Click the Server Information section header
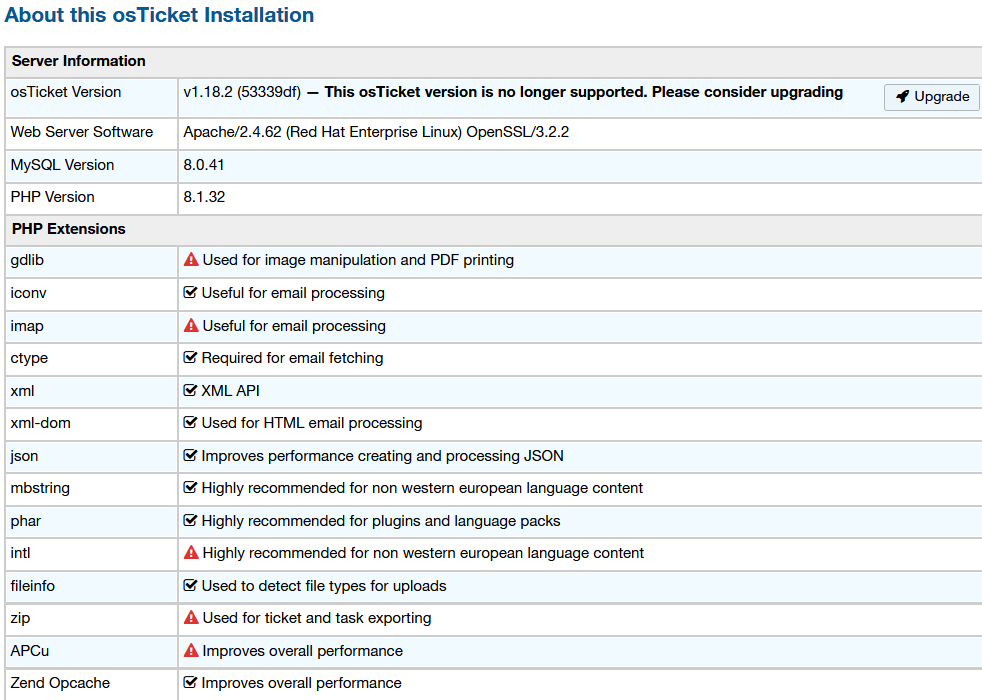Image resolution: width=982 pixels, height=700 pixels. (x=79, y=61)
